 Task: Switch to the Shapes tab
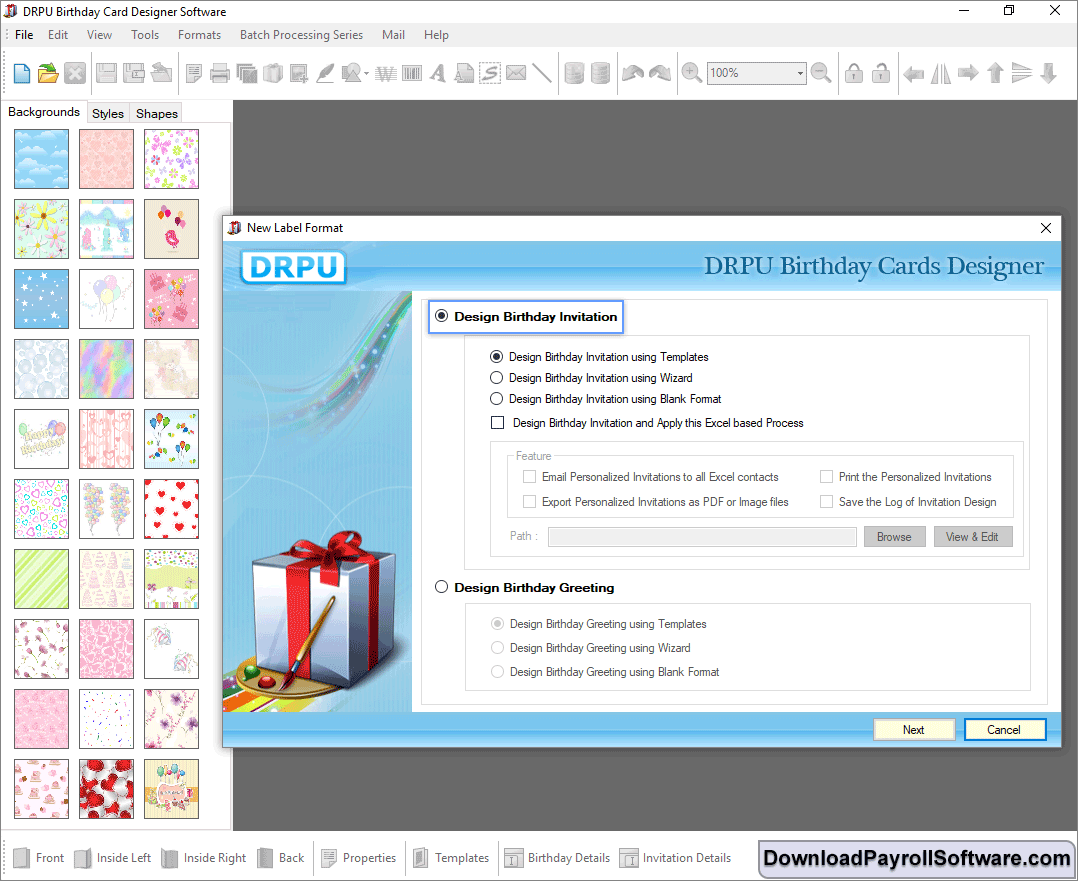pos(157,113)
